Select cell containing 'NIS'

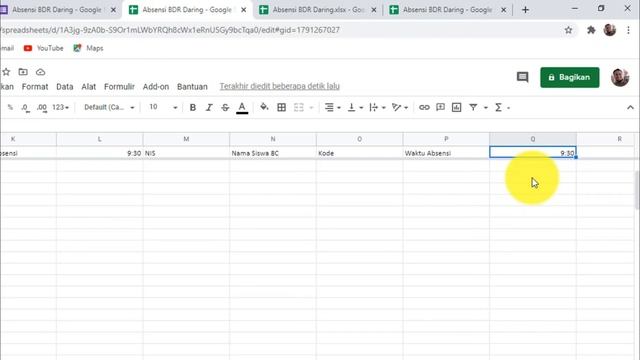pyautogui.click(x=186, y=153)
